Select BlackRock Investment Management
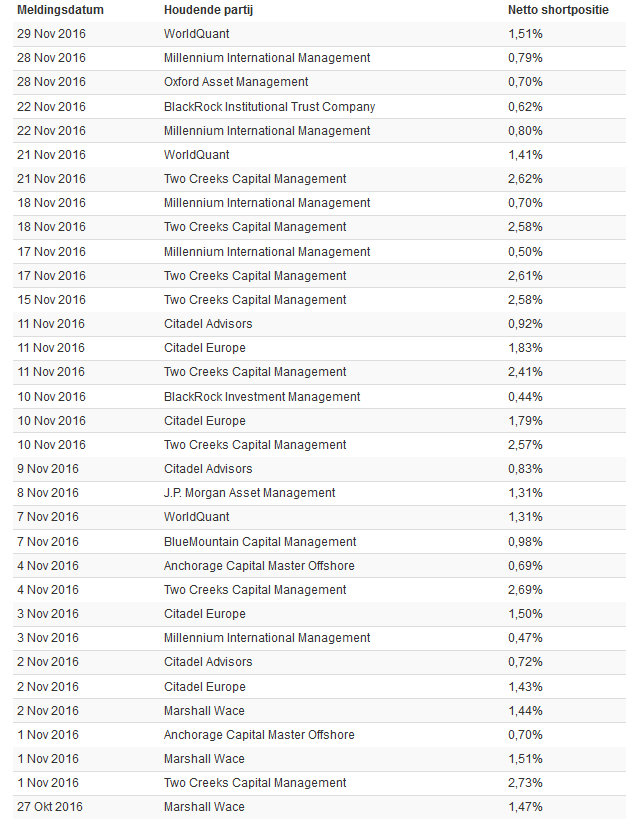Viewport: 626px width, 819px height. point(262,397)
